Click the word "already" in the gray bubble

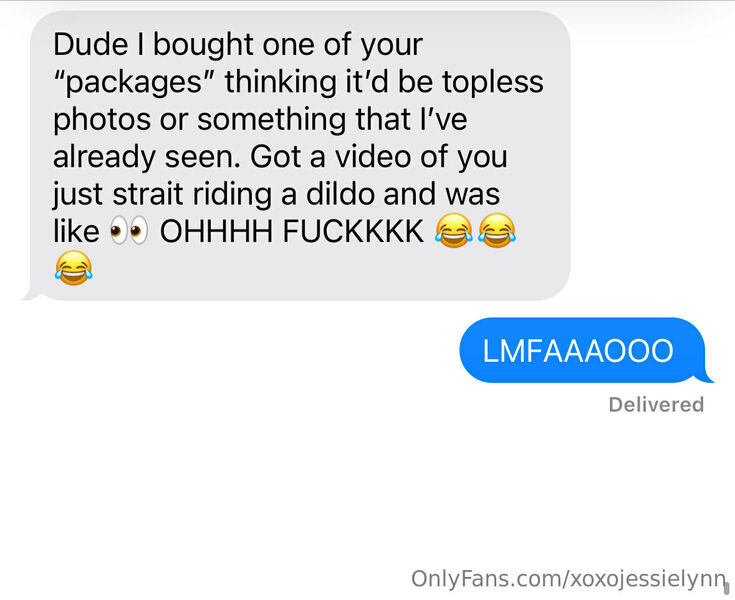click(104, 158)
